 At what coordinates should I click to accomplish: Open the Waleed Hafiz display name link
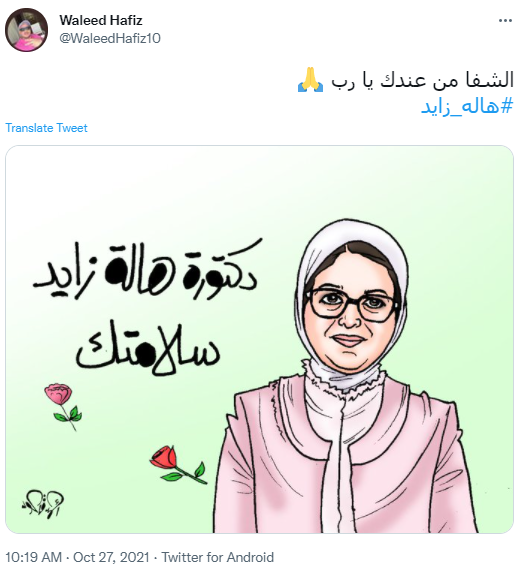tap(101, 20)
